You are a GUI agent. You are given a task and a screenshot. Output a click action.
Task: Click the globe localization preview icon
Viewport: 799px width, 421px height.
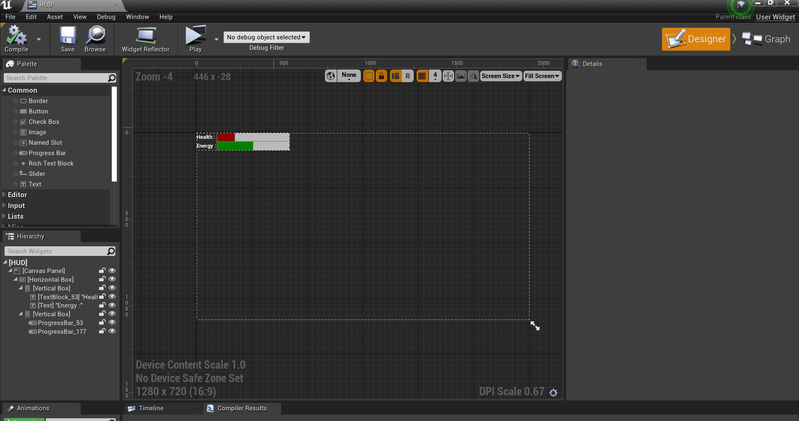(x=331, y=76)
